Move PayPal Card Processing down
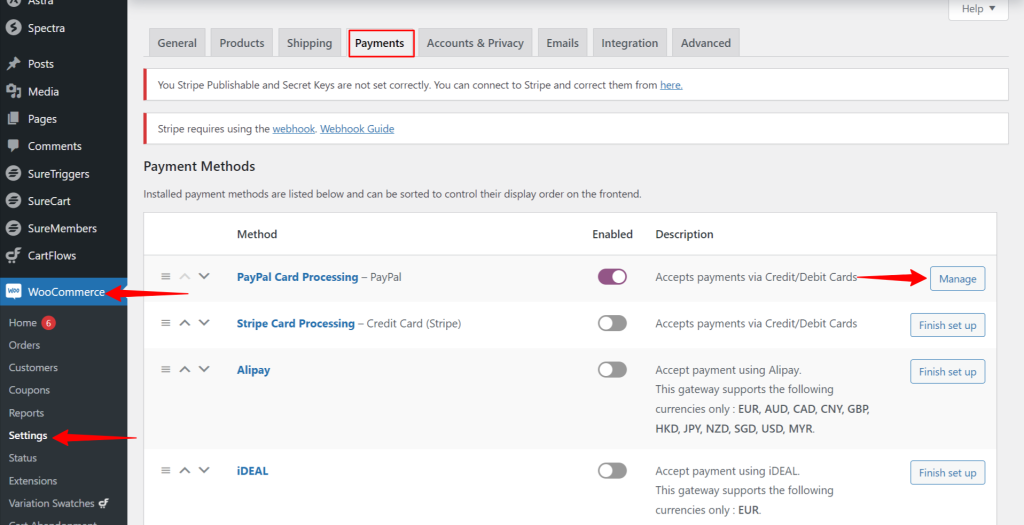 tap(204, 276)
